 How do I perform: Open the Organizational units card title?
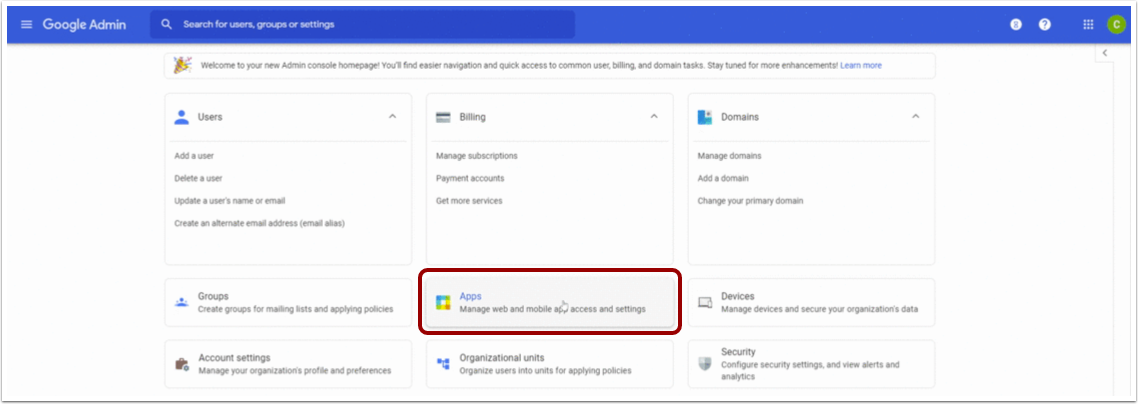502,358
